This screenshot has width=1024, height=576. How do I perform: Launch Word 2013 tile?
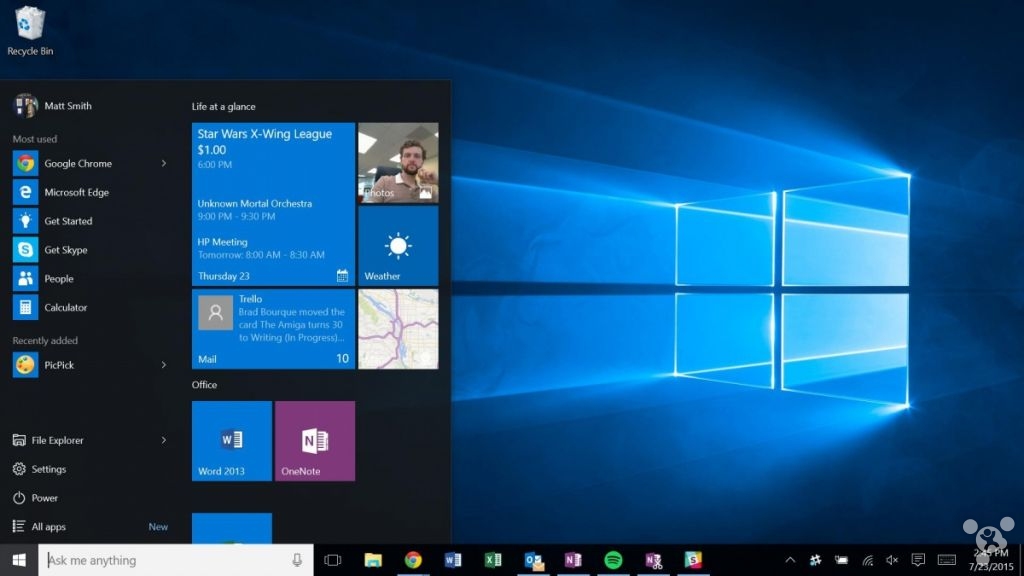[x=232, y=441]
